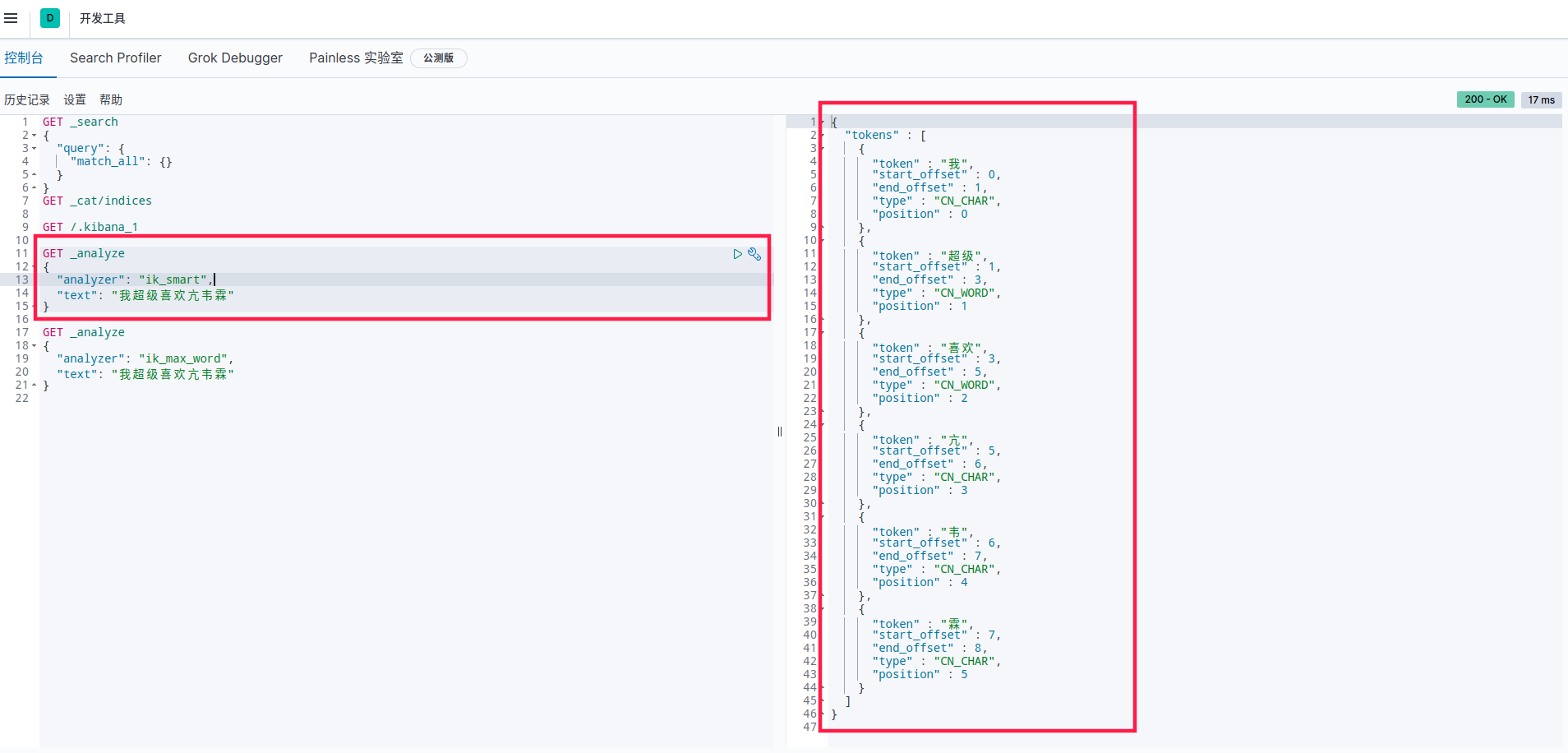Collapse the GET _search body at line 2
The width and height of the screenshot is (1568, 753).
click(34, 136)
